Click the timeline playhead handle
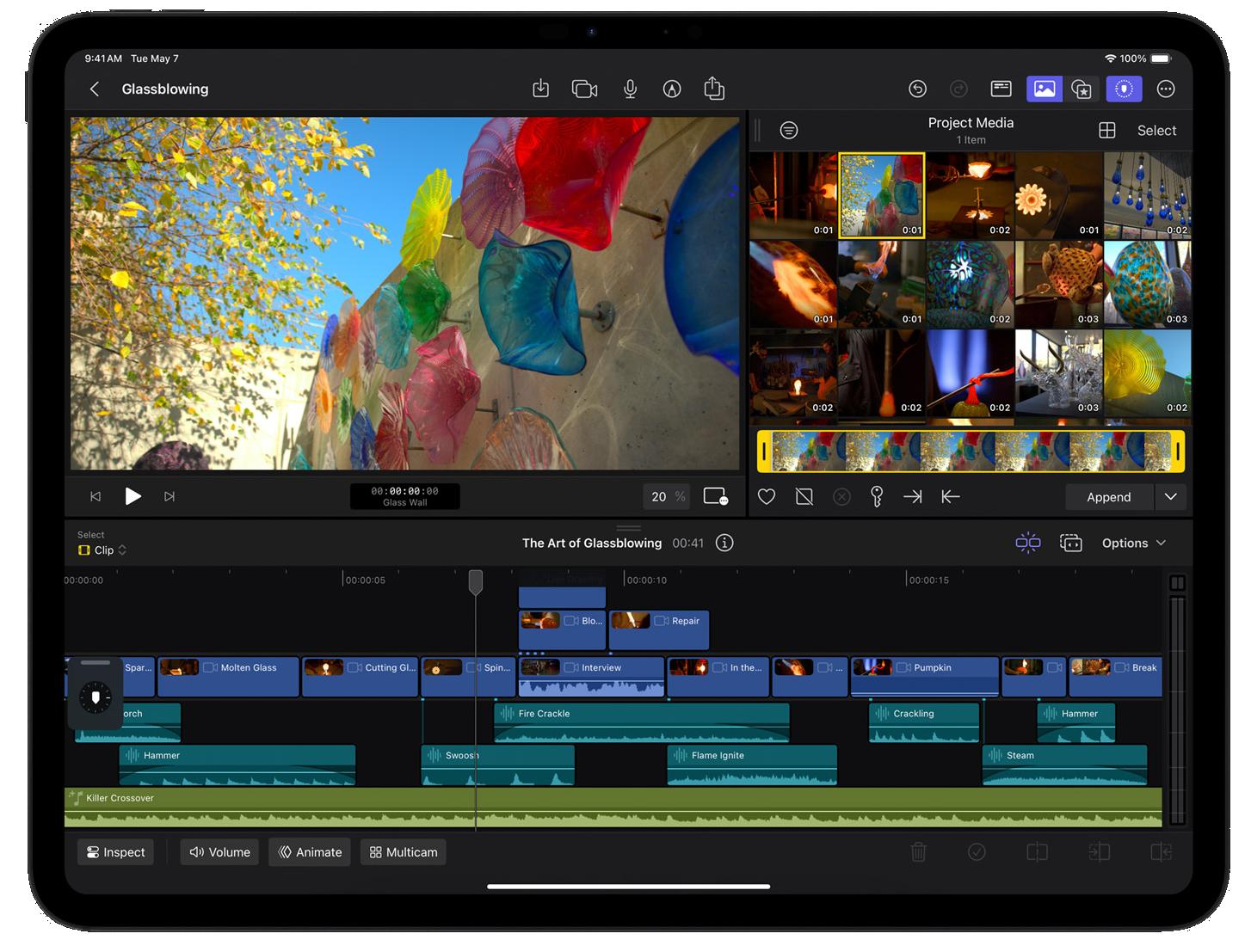1251x952 pixels. 475,581
